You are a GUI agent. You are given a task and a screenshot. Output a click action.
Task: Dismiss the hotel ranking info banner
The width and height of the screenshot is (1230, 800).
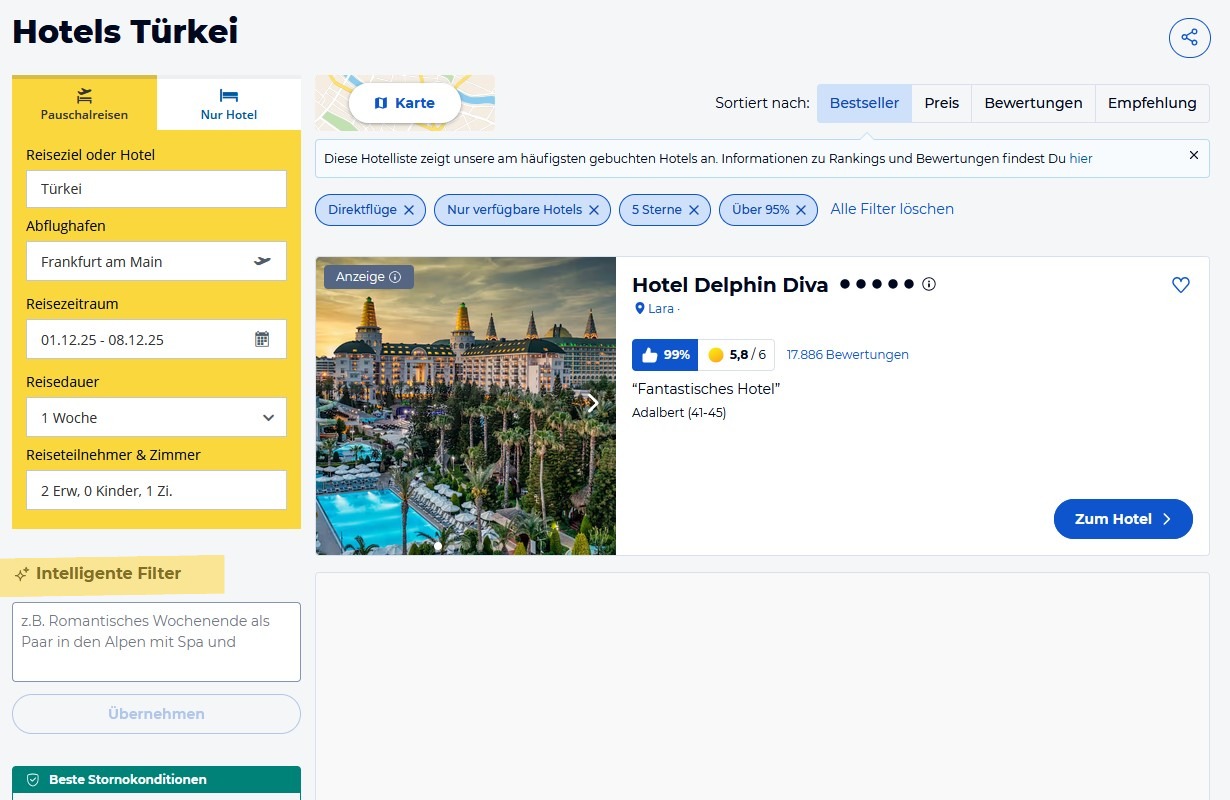pyautogui.click(x=1193, y=156)
